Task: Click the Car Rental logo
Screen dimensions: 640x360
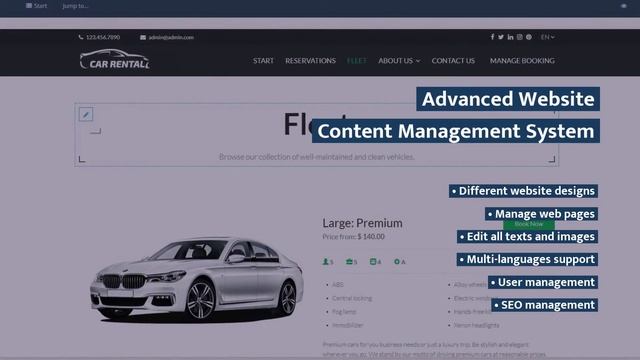Action: (114, 59)
